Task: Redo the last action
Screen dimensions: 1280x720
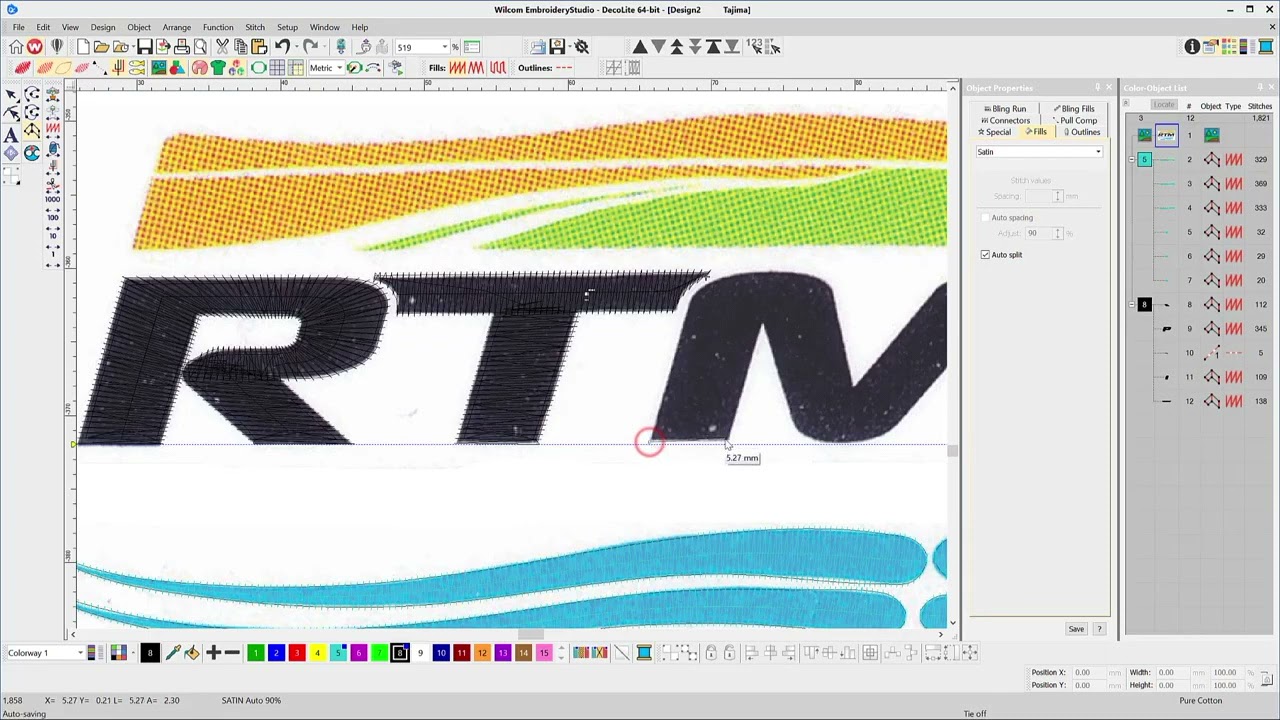Action: pos(310,47)
